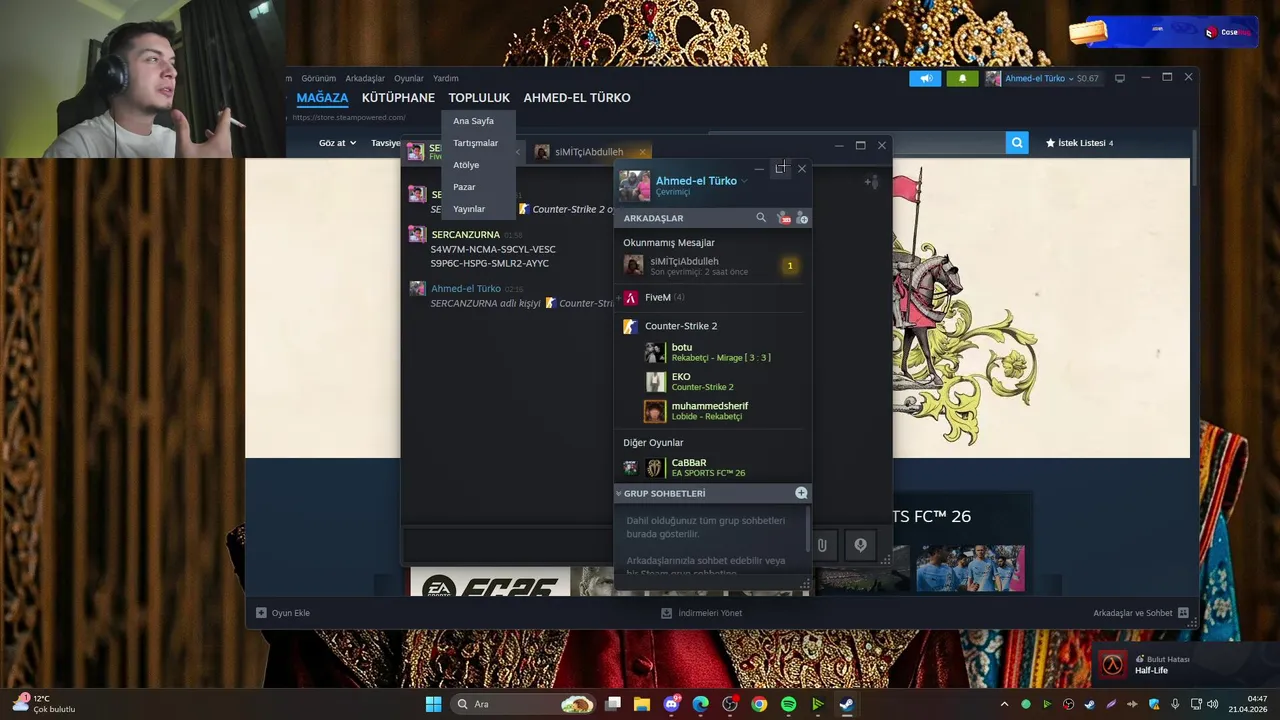Viewport: 1280px width, 720px height.
Task: Open Spotify from the taskbar
Action: tap(788, 704)
